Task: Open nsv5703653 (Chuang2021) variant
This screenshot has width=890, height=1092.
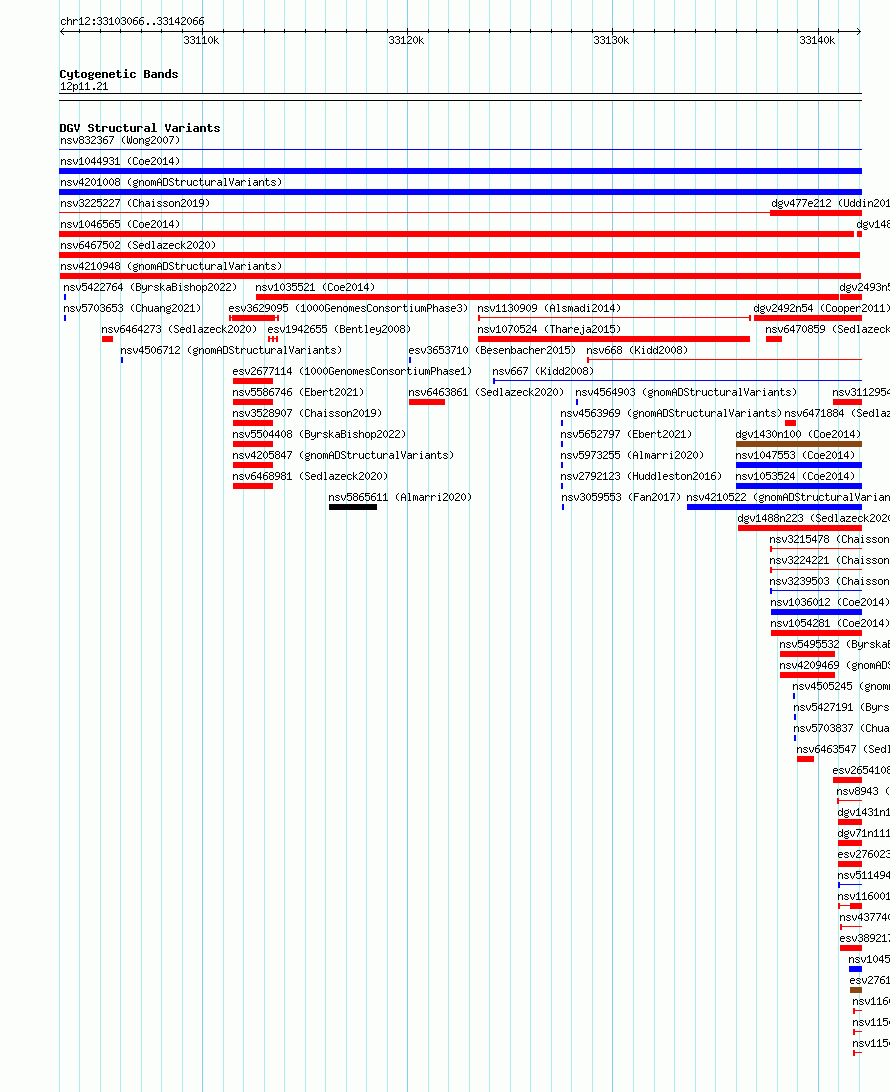Action: pos(132,308)
